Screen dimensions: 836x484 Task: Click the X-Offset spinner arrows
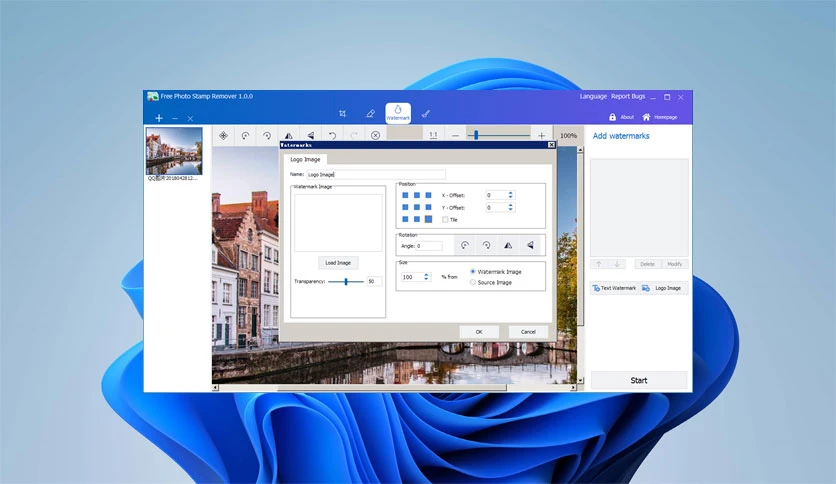click(x=510, y=195)
